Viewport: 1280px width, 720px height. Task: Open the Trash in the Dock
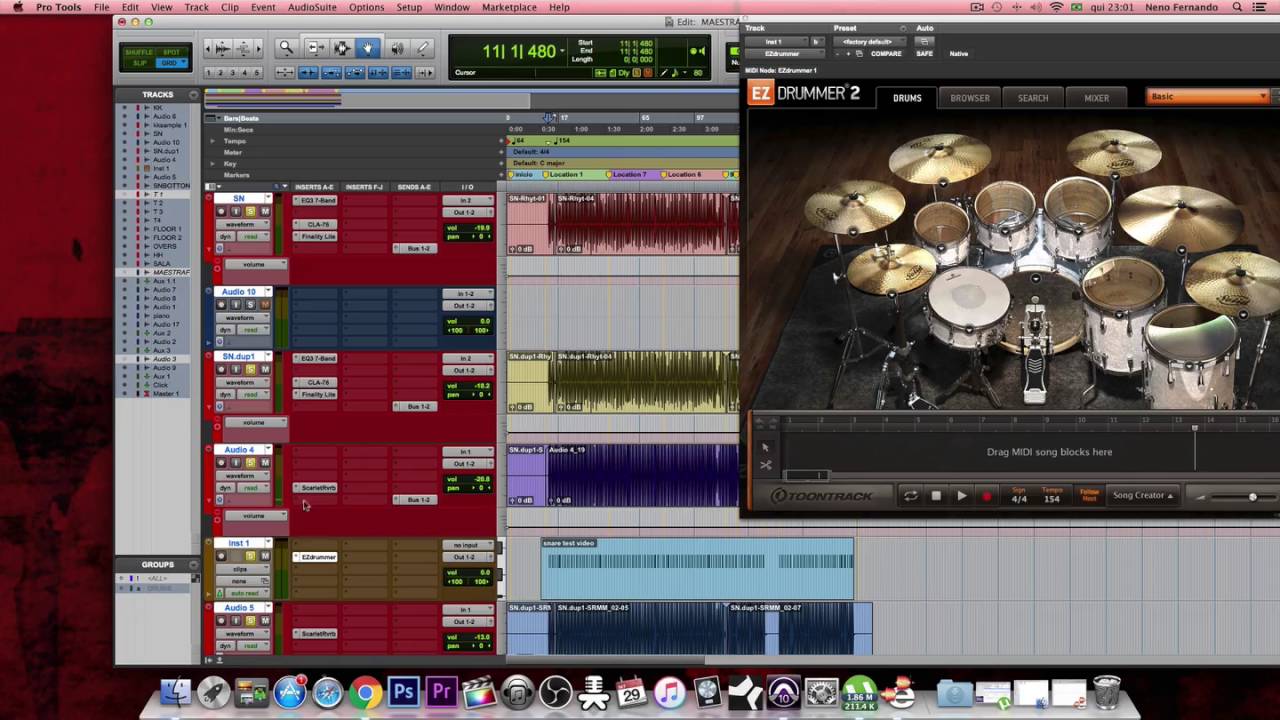[1107, 692]
